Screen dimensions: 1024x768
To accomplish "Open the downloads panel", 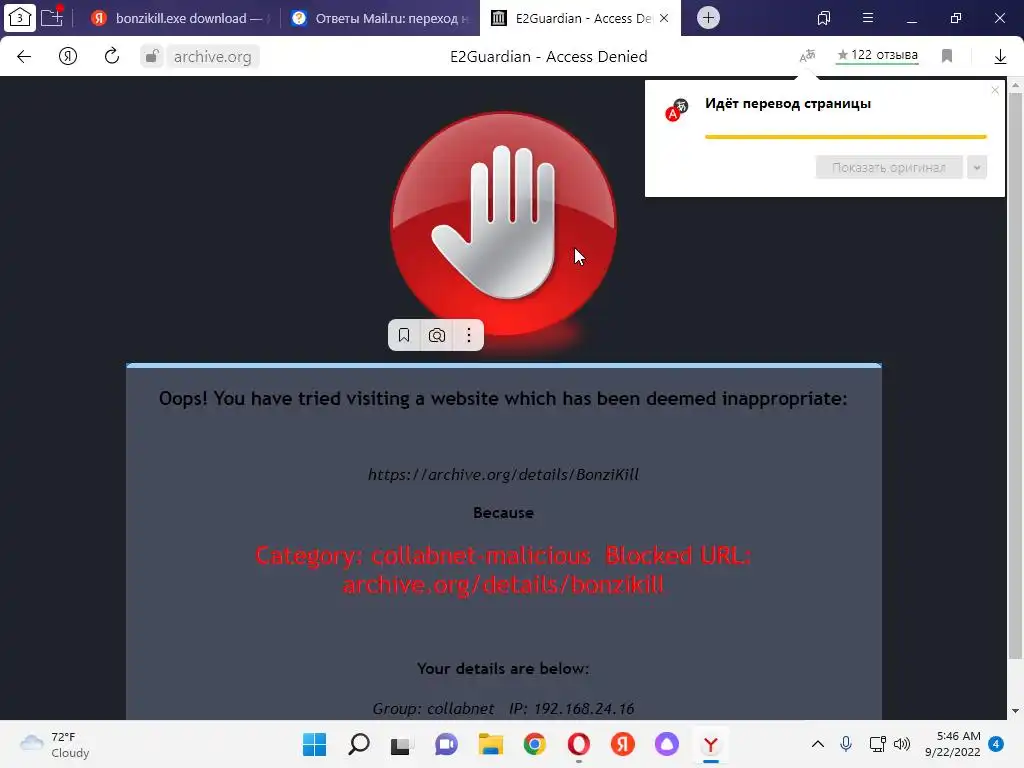I will pyautogui.click(x=1000, y=57).
